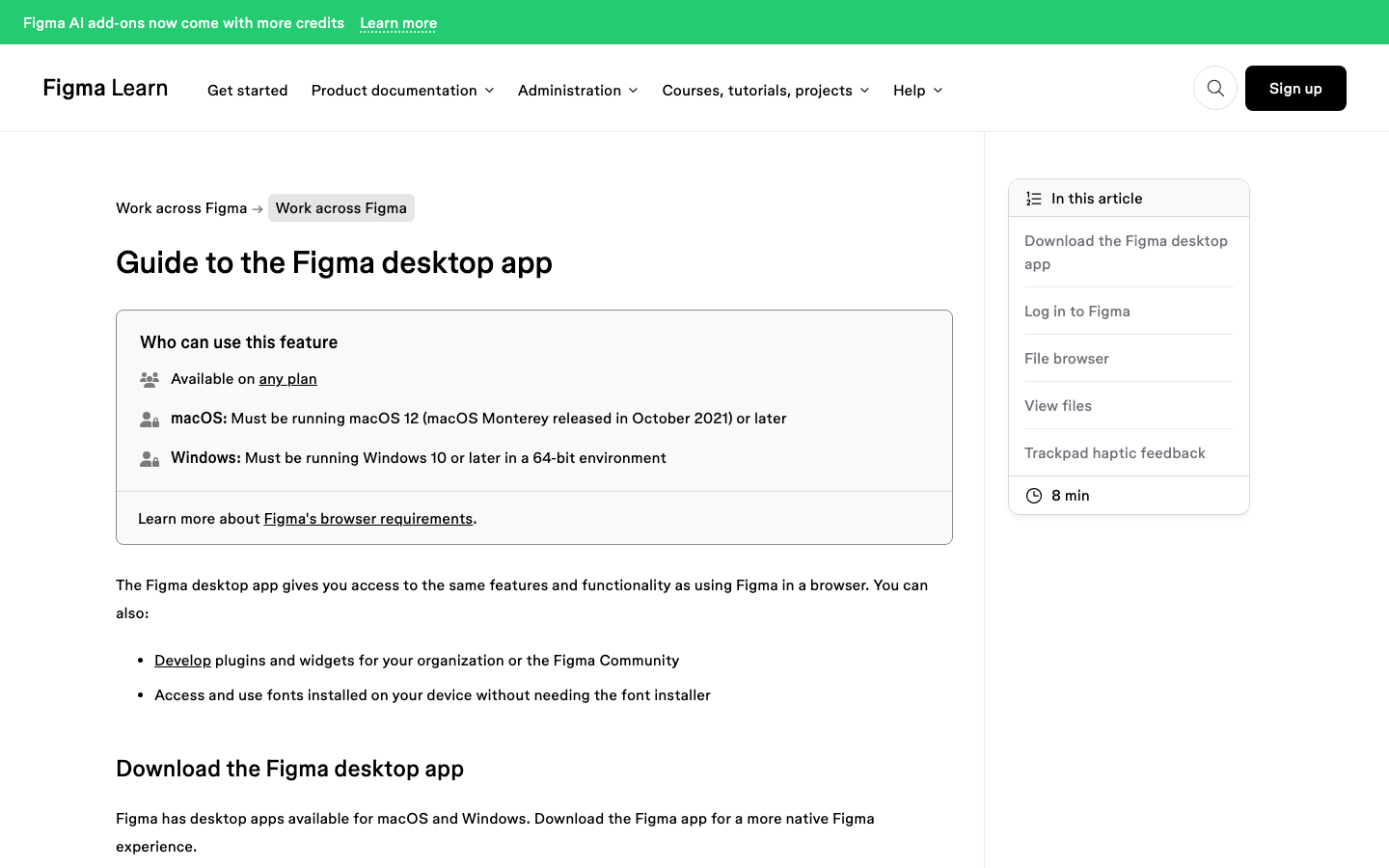Click the lock-person icon beside macOS requirement
The image size is (1389, 868).
(150, 420)
